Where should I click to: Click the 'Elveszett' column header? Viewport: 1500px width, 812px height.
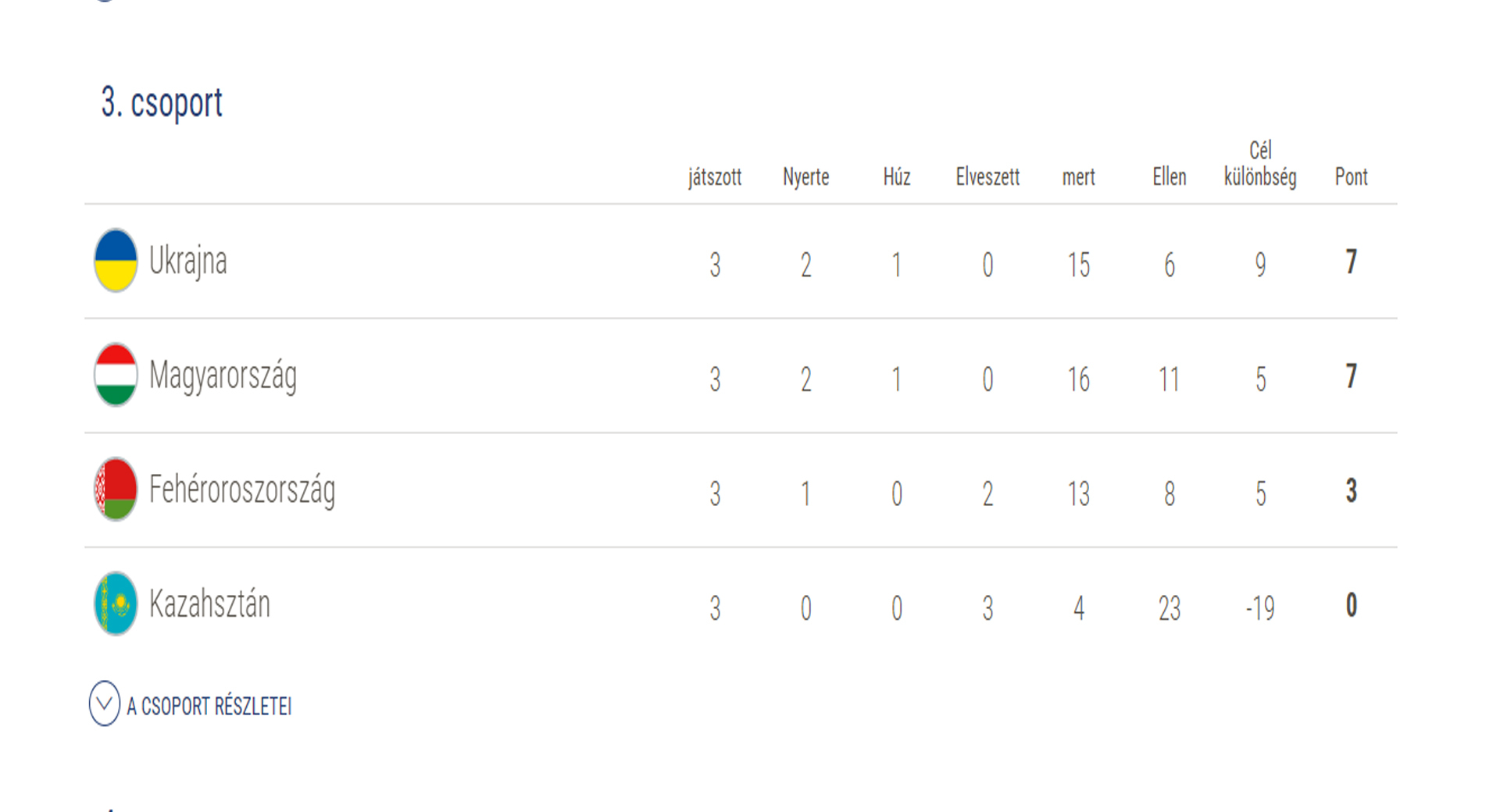pos(987,177)
